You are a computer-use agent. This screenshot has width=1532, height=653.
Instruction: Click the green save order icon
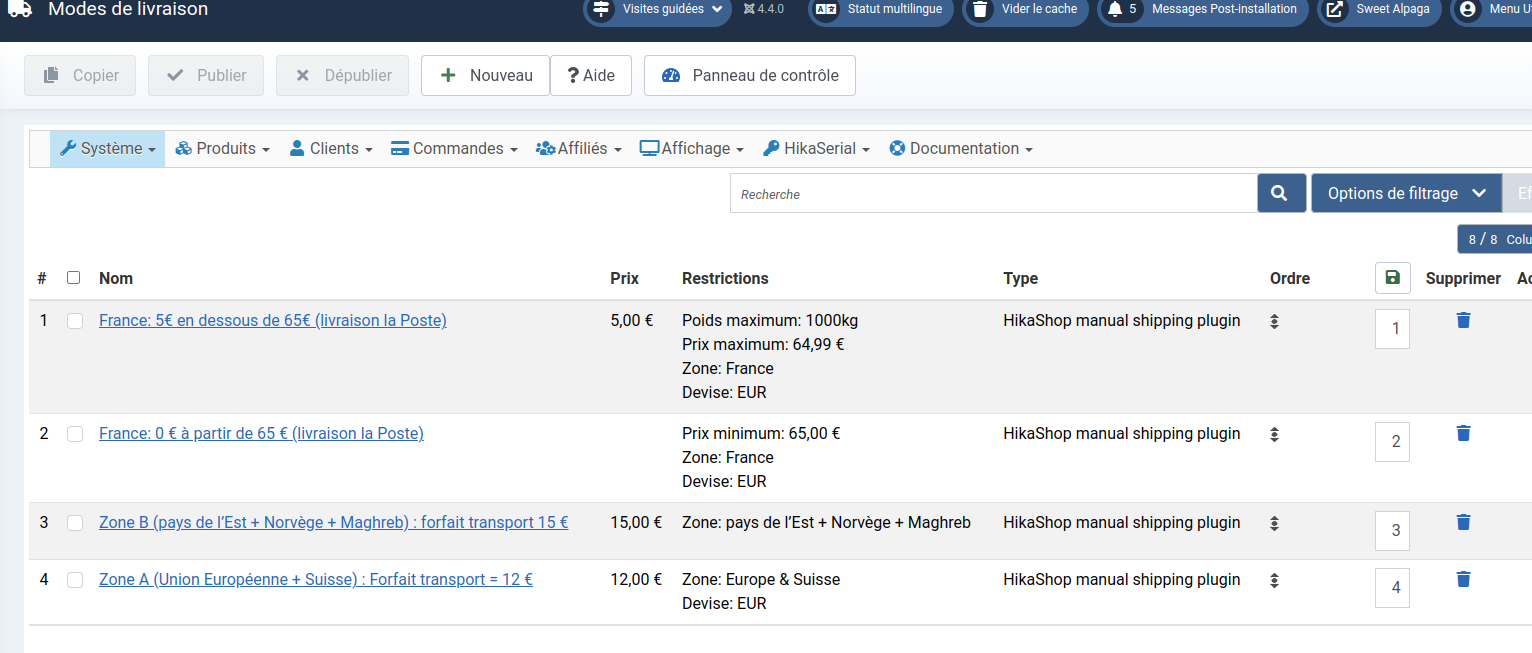[x=1392, y=278]
